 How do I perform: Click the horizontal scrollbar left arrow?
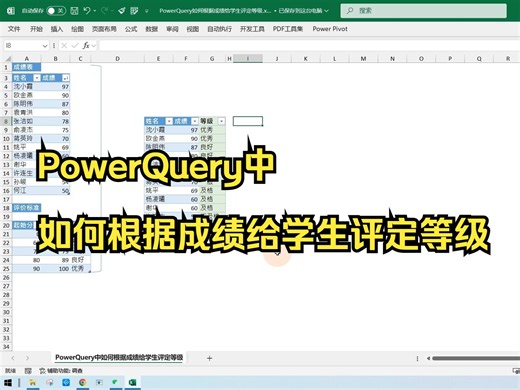(x=428, y=358)
